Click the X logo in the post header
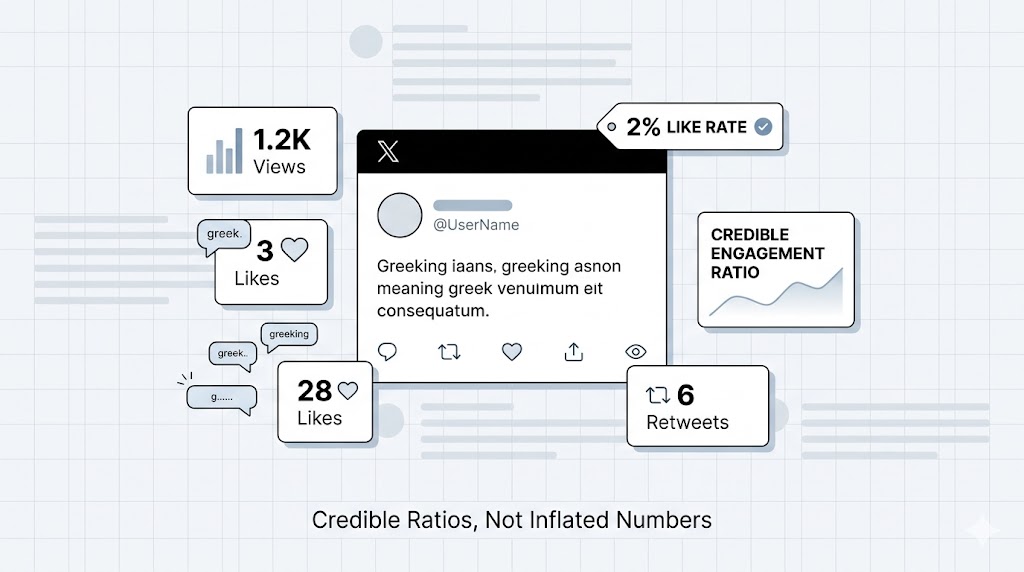Screen dimensions: 1024x572 coord(388,152)
